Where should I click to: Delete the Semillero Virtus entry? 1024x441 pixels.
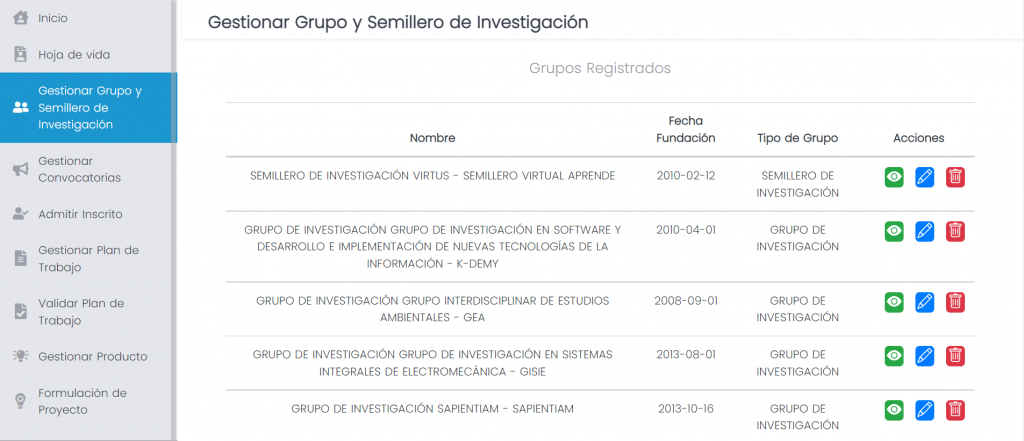pyautogui.click(x=956, y=177)
